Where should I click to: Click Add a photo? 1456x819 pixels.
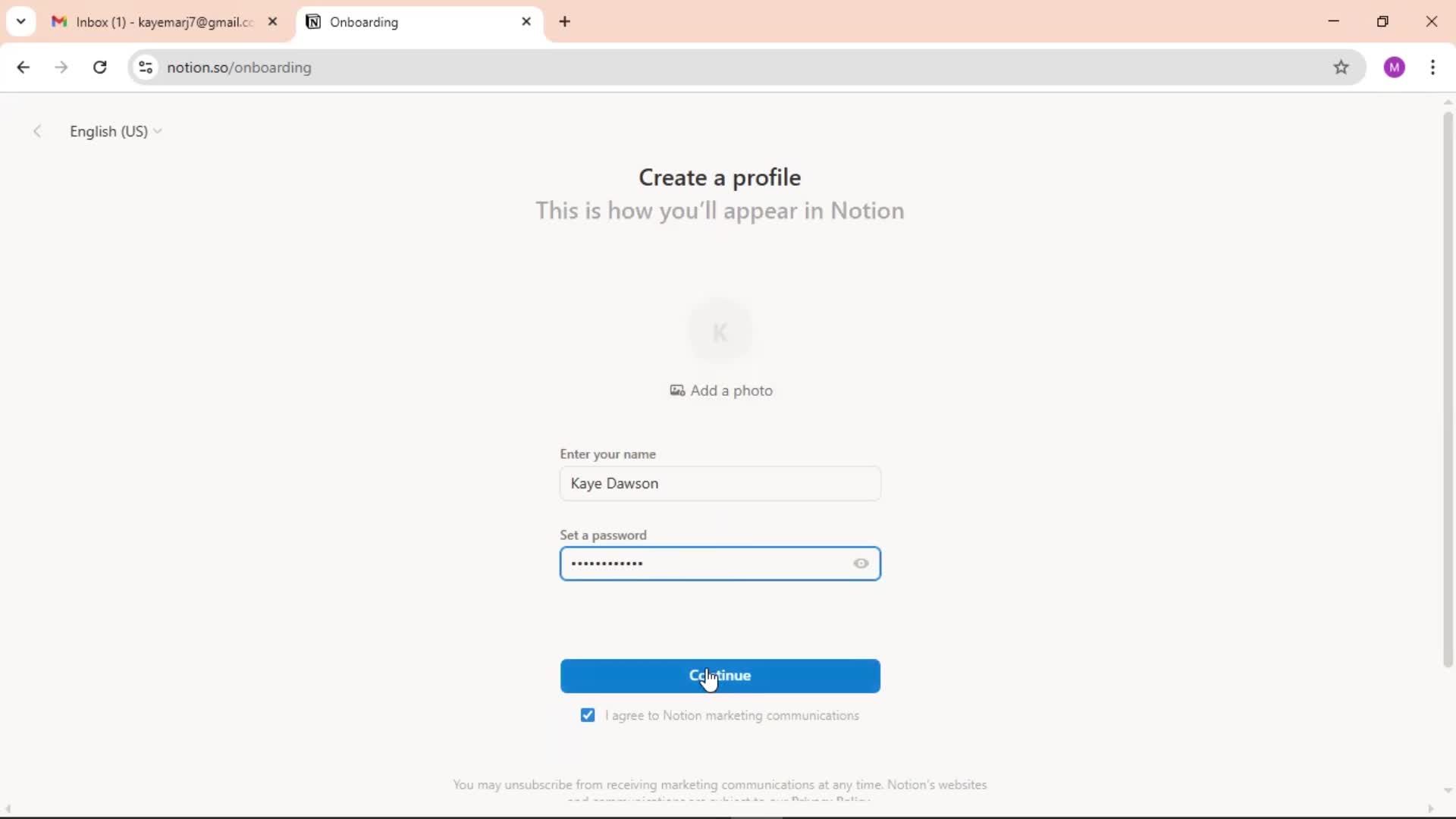click(721, 391)
